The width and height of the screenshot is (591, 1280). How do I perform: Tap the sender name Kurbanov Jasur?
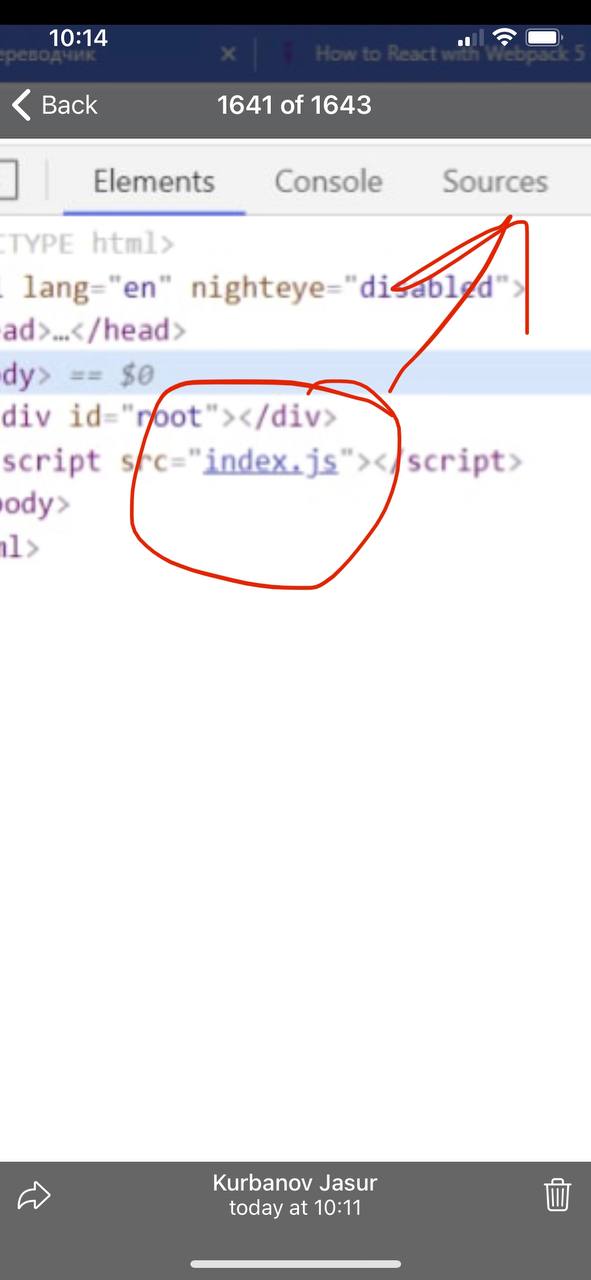click(x=295, y=1183)
